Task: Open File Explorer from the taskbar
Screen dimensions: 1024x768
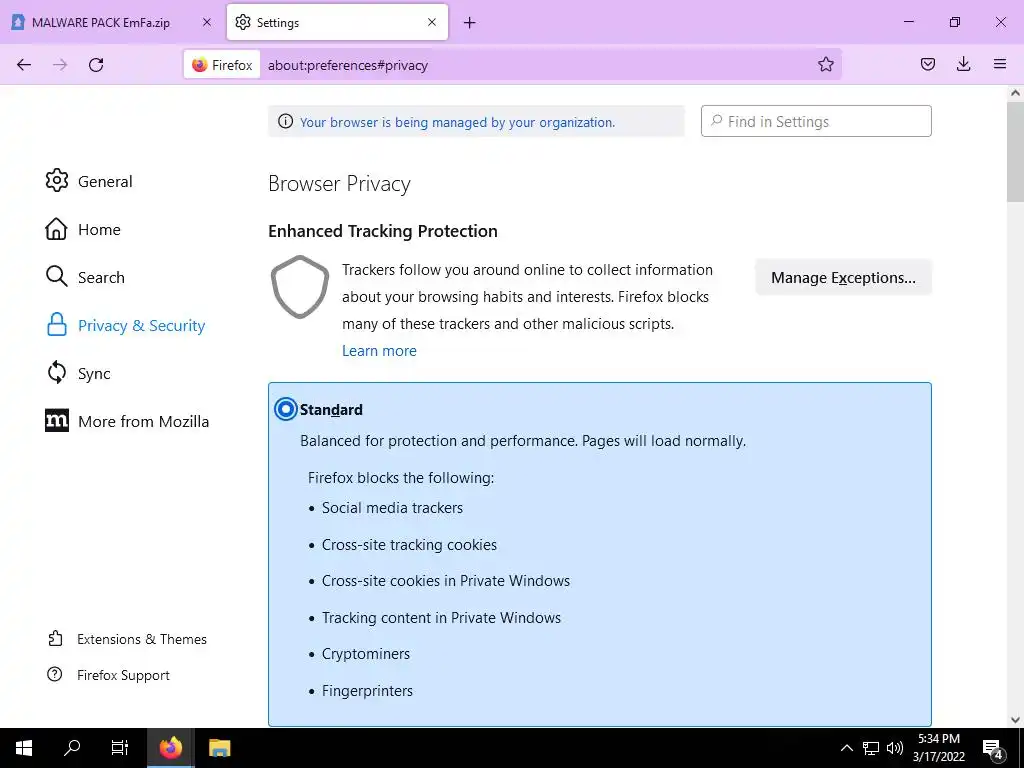Action: pyautogui.click(x=219, y=748)
